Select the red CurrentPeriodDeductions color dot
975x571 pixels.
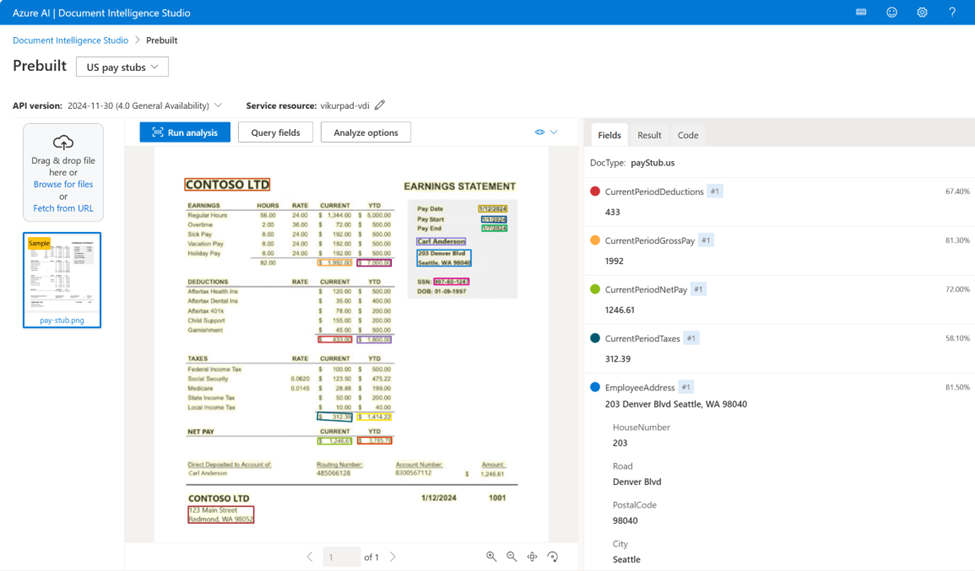point(595,191)
